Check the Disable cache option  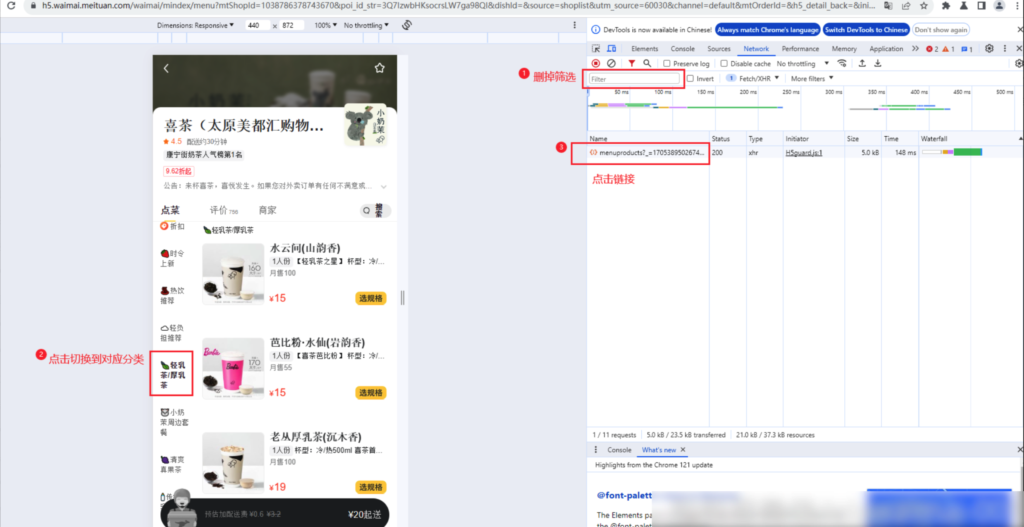click(x=724, y=63)
